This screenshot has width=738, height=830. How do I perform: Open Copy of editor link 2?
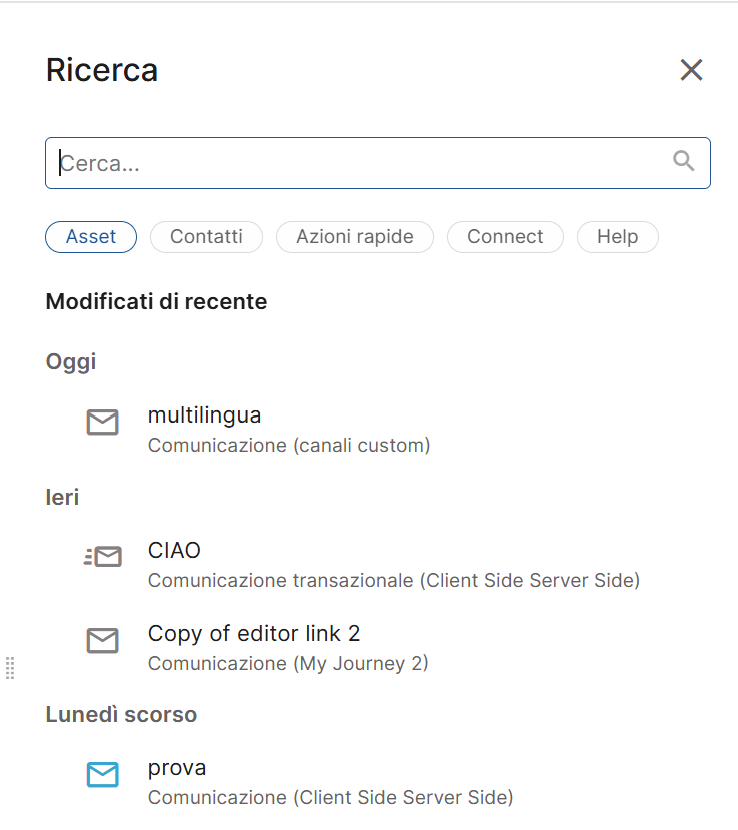(254, 633)
